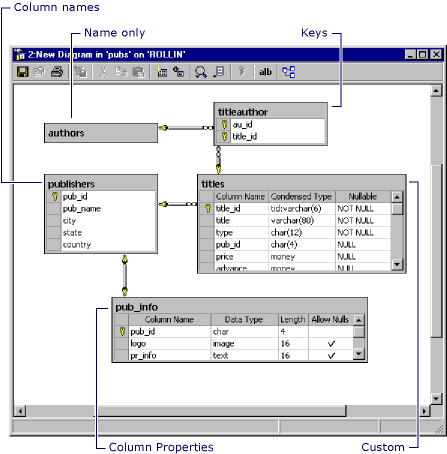The height and width of the screenshot is (454, 447).
Task: Click the Paste clipboard icon
Action: (138, 72)
